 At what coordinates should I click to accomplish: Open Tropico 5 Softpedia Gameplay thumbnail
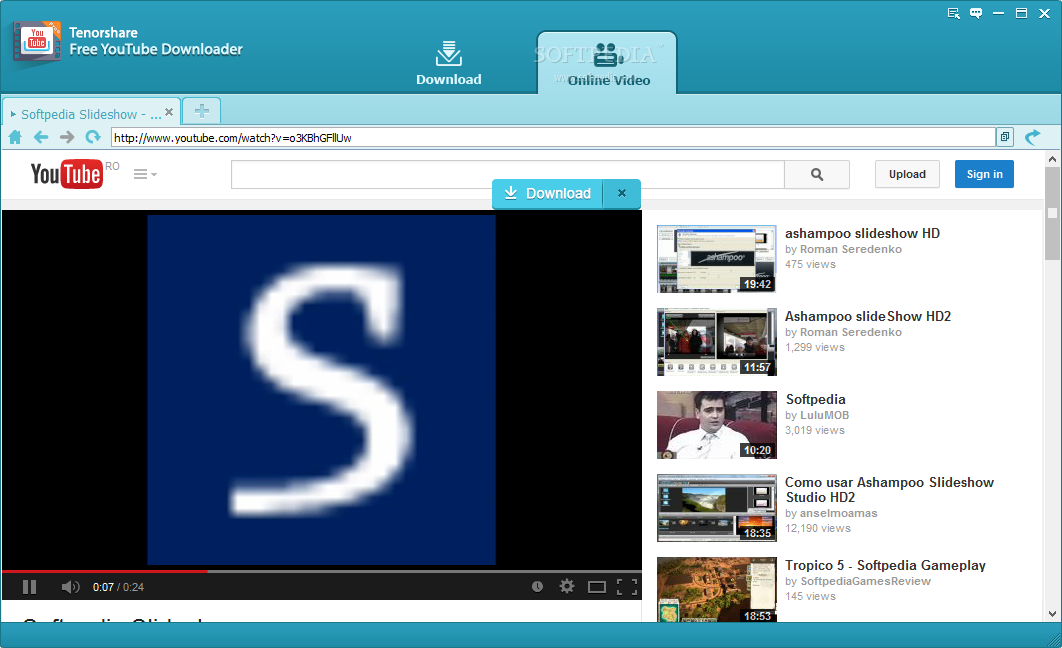coord(717,590)
